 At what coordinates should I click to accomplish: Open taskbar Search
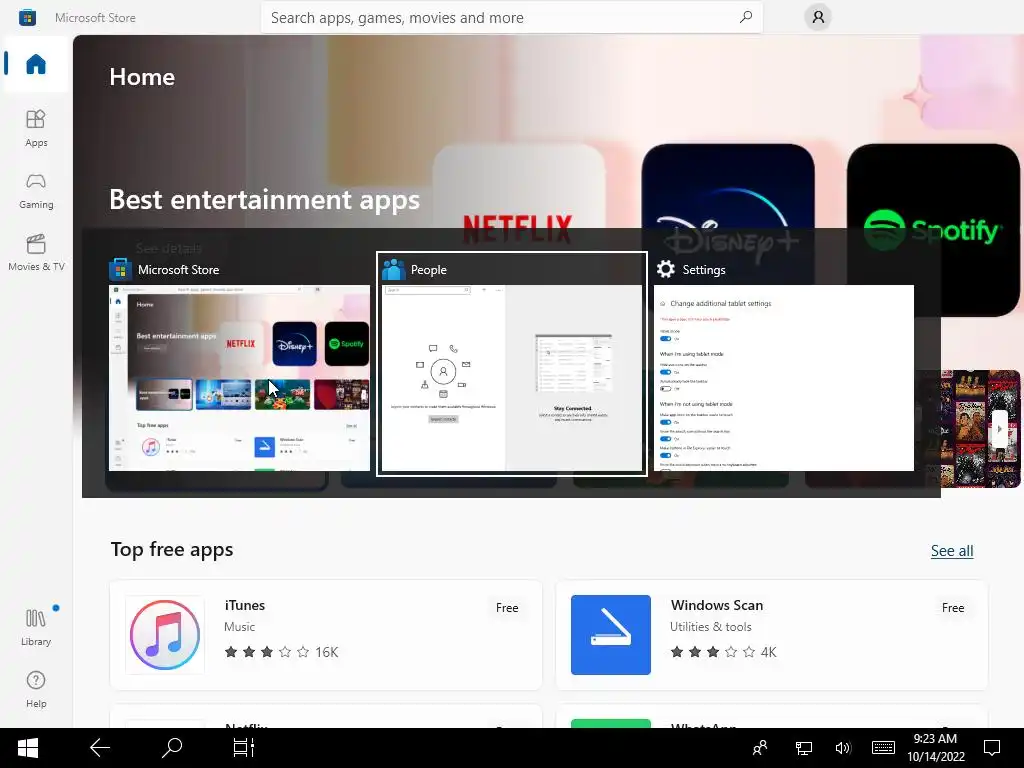[x=172, y=748]
